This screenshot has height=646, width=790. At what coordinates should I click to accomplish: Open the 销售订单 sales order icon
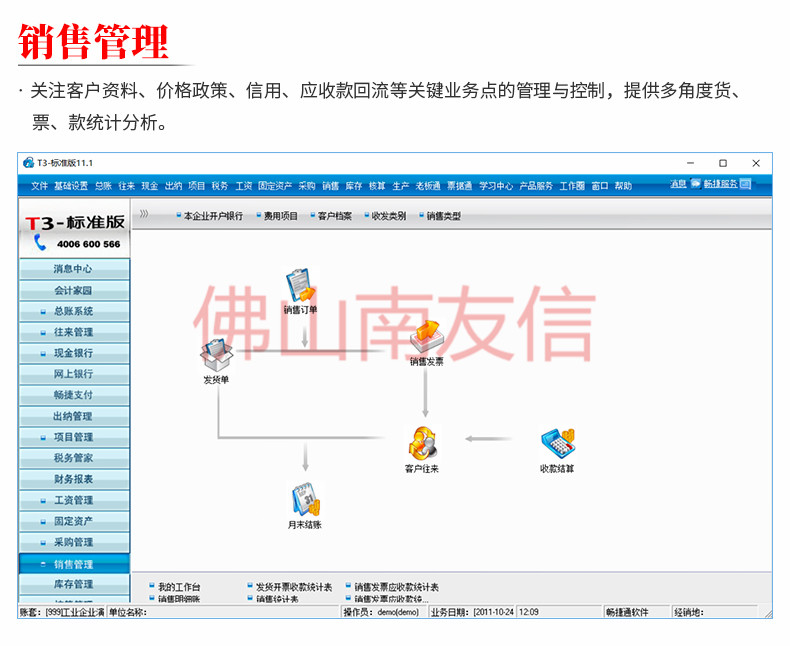pyautogui.click(x=300, y=286)
